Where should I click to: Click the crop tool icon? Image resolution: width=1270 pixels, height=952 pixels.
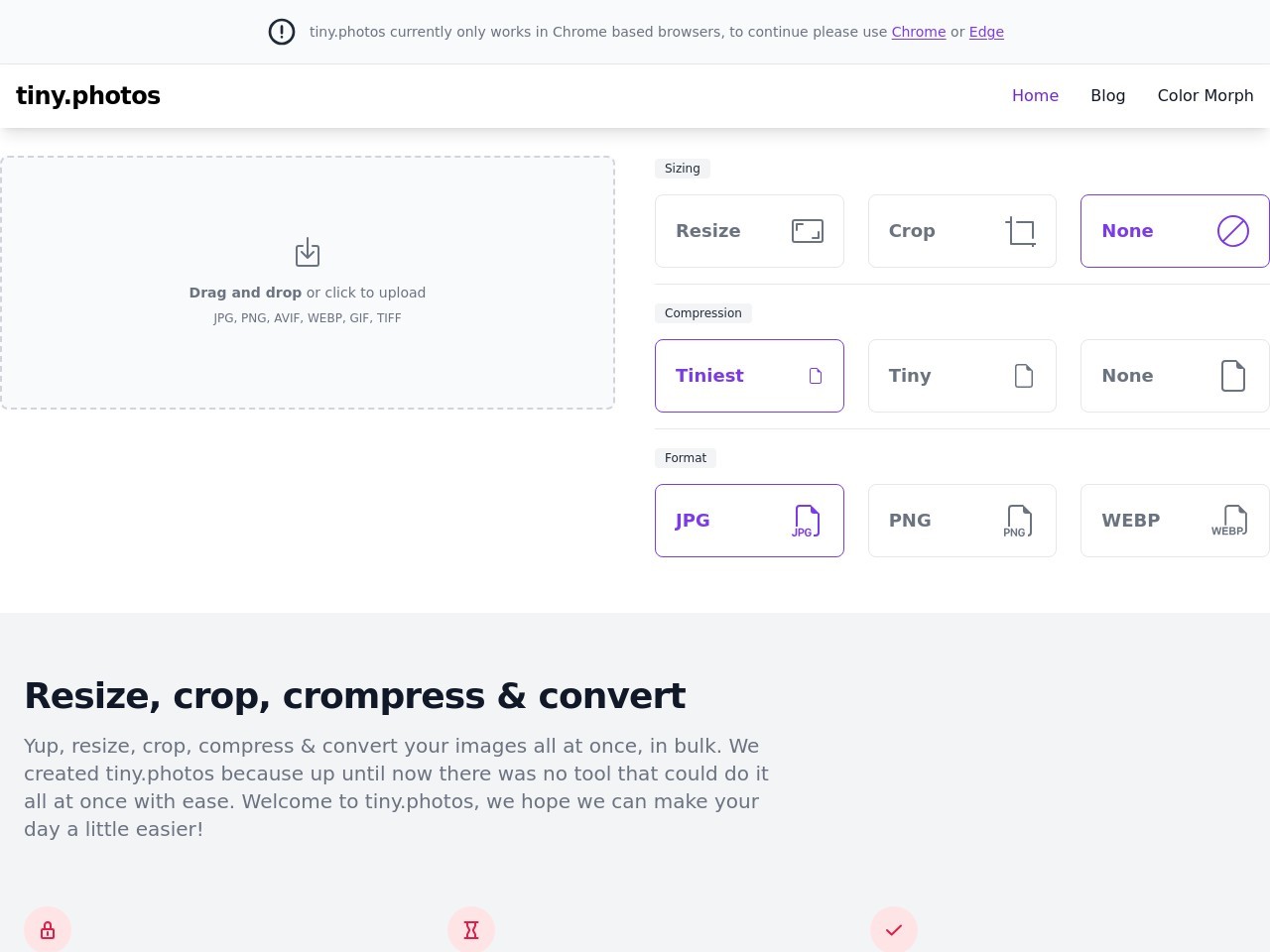(1020, 231)
